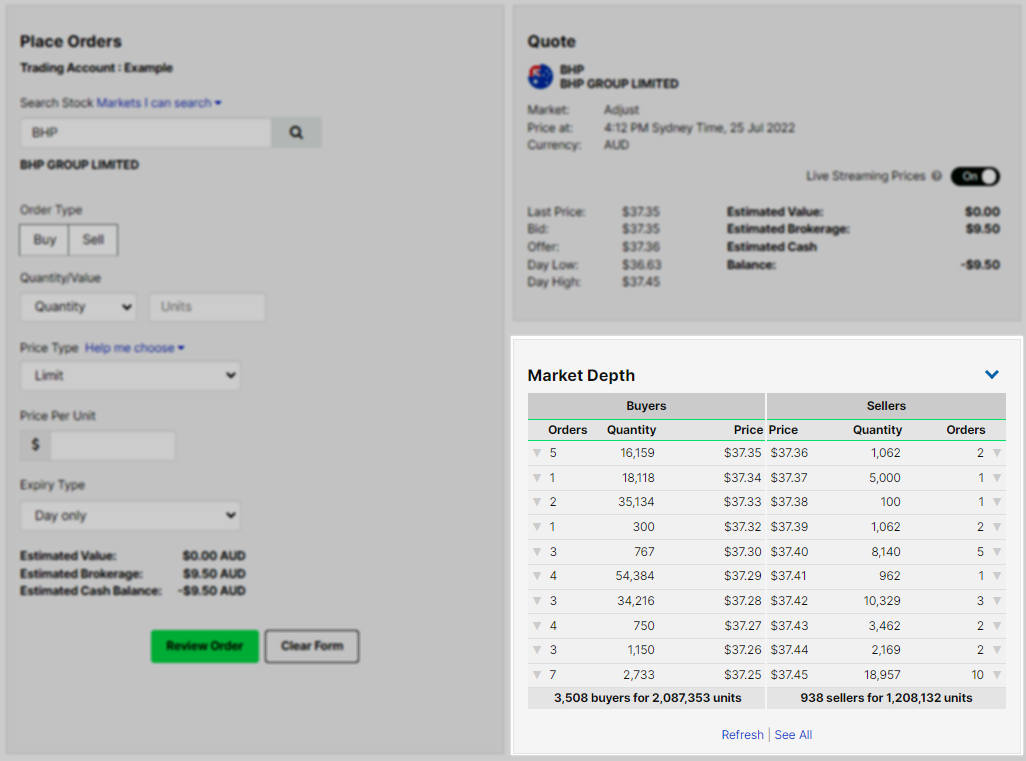
Task: Expand buyer row at price $37.26
Action: coord(537,650)
